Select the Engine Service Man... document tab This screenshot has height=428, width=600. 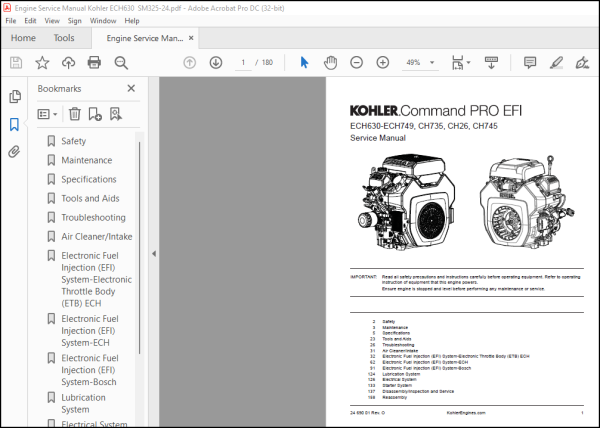pyautogui.click(x=145, y=38)
